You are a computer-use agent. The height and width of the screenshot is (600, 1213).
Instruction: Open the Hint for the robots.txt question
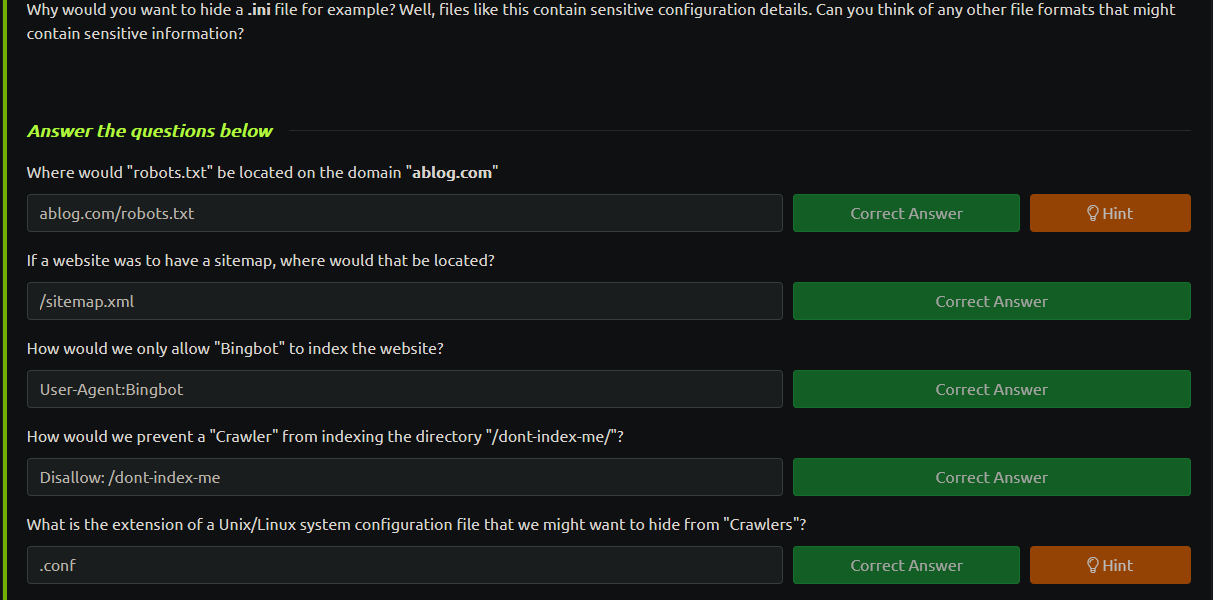coord(1110,213)
